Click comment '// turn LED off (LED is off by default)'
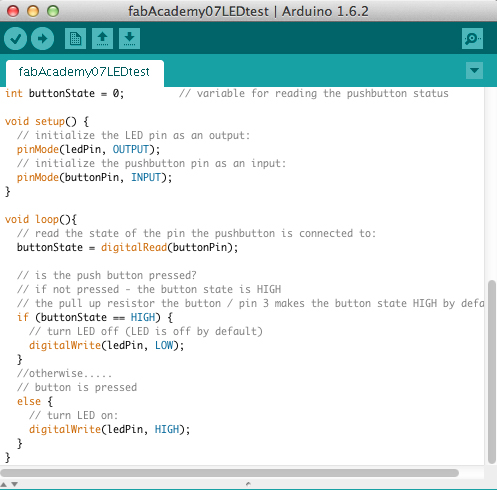The width and height of the screenshot is (497, 490). click(x=146, y=331)
